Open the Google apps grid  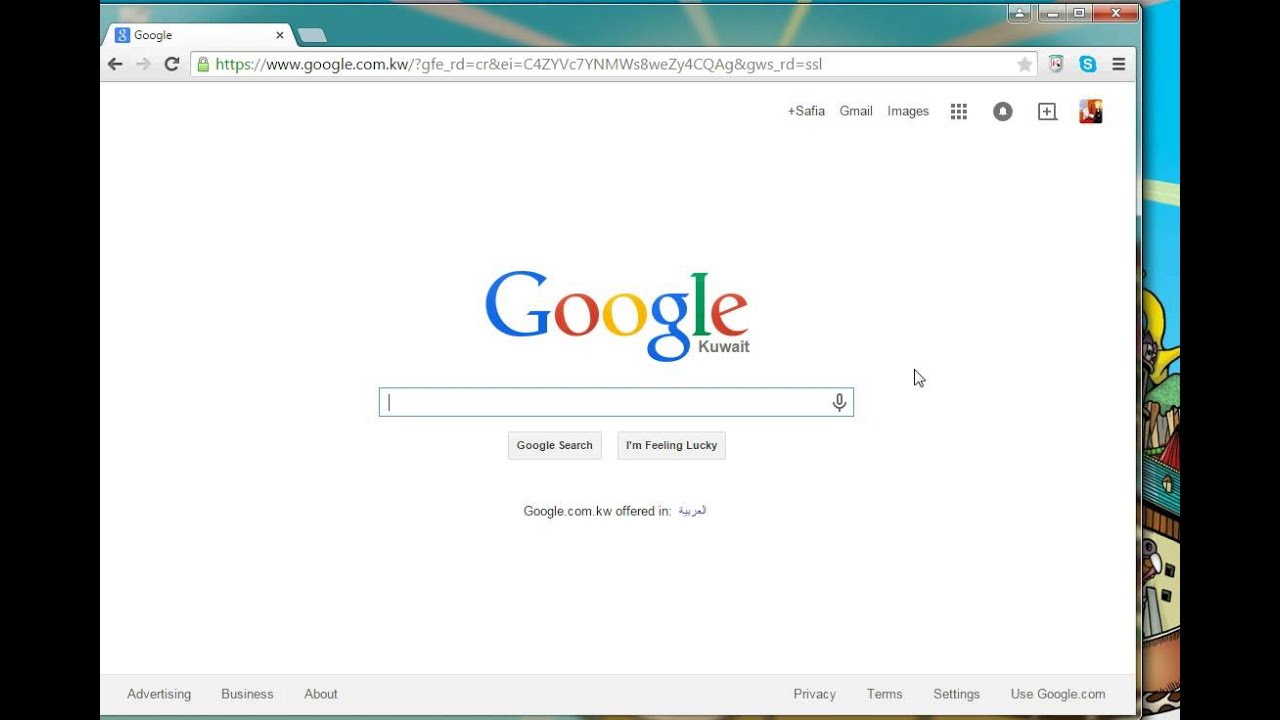click(x=959, y=112)
